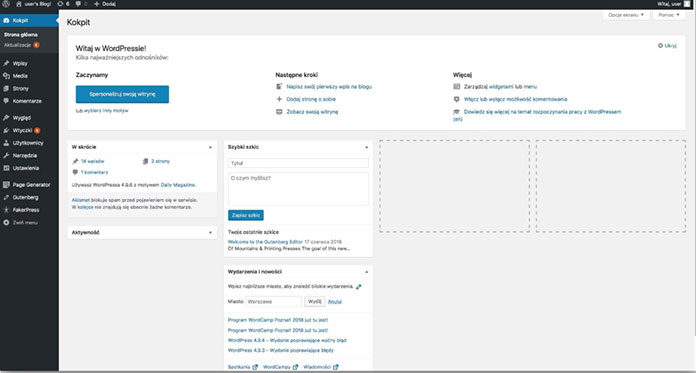Open Strona główna submenu item

coord(21,35)
